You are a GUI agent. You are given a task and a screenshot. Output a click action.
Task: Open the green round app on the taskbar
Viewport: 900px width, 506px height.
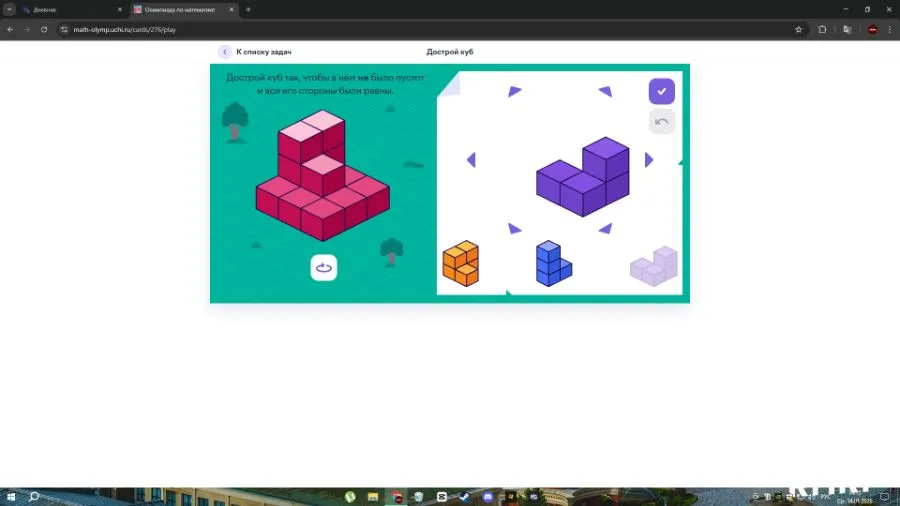(x=350, y=497)
